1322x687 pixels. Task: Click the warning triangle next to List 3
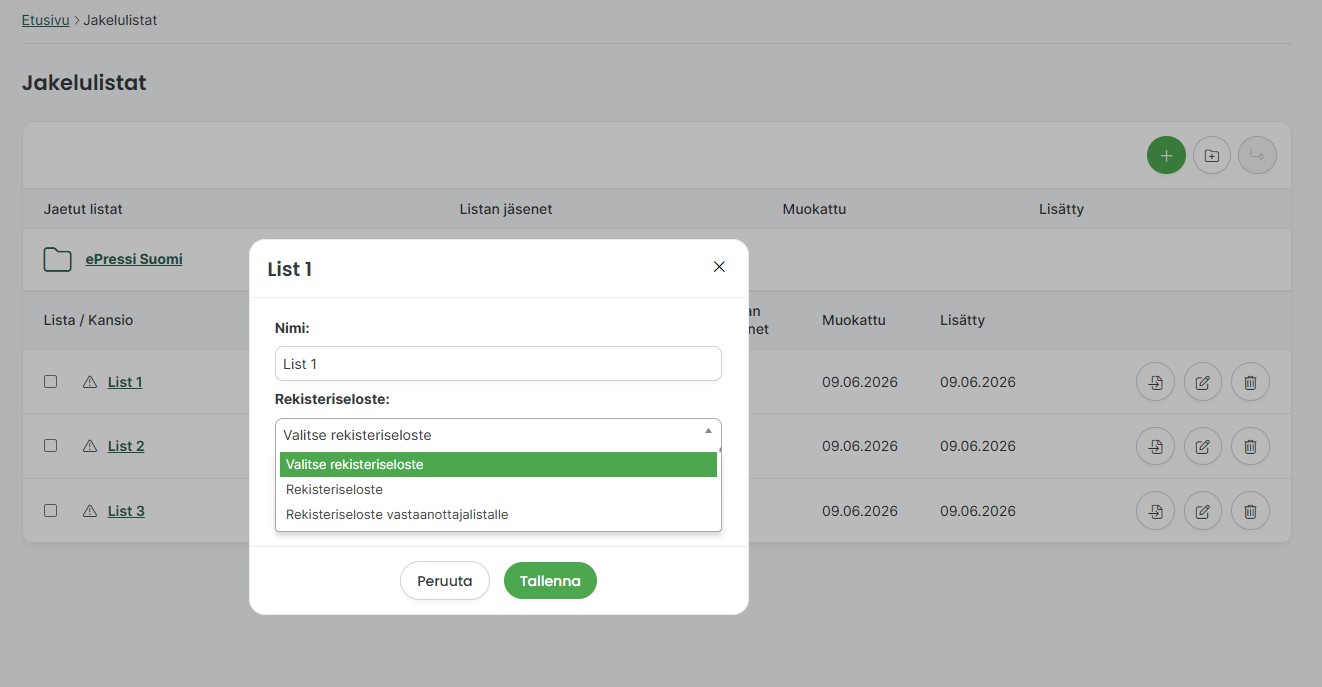(90, 511)
